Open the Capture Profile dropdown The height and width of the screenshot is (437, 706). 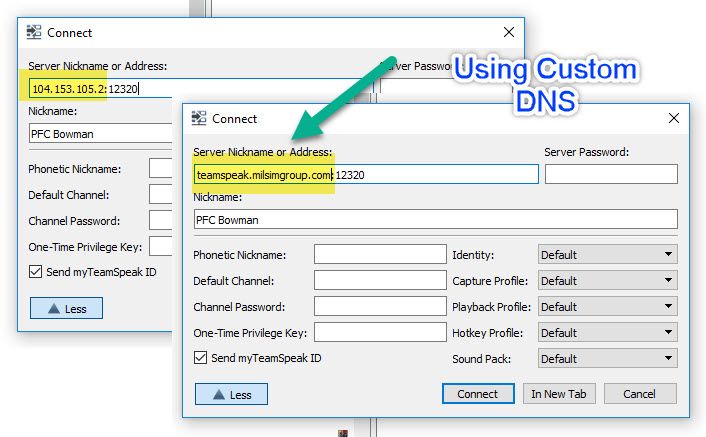point(607,281)
